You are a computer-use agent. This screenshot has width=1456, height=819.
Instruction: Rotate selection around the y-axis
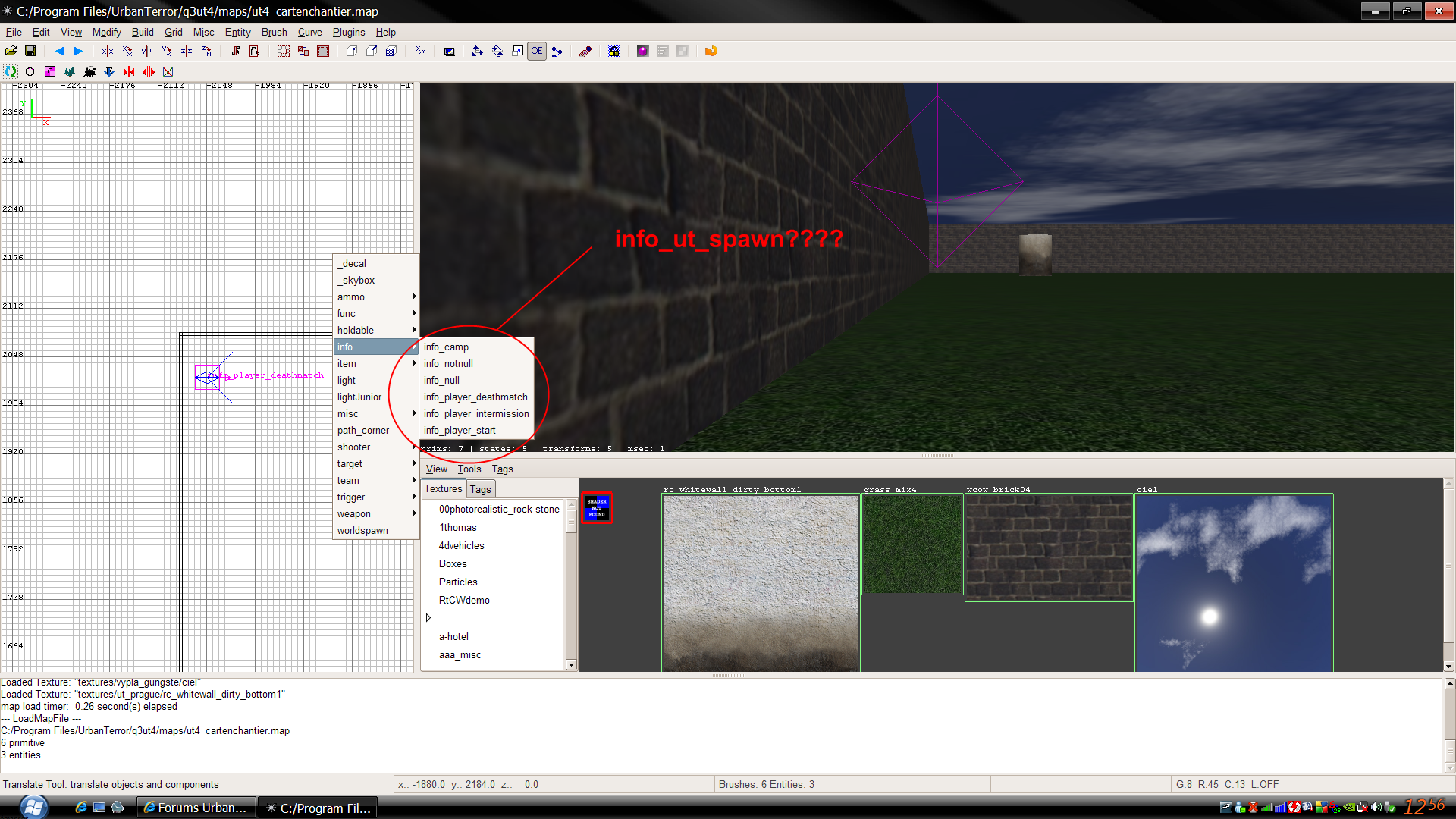167,51
